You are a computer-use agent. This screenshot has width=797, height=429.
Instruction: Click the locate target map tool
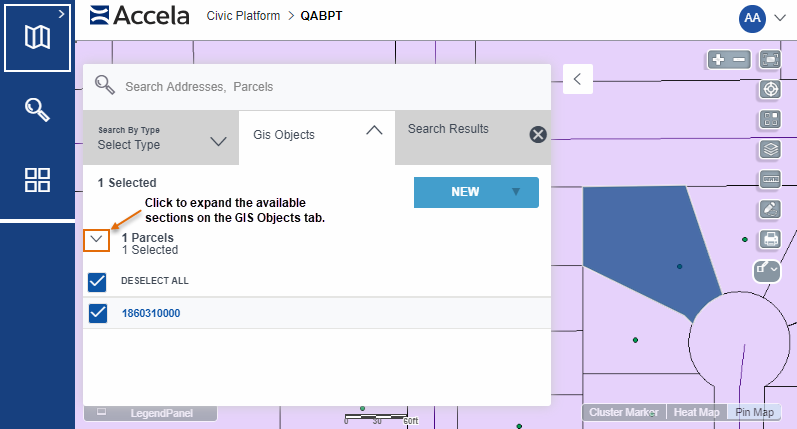770,89
